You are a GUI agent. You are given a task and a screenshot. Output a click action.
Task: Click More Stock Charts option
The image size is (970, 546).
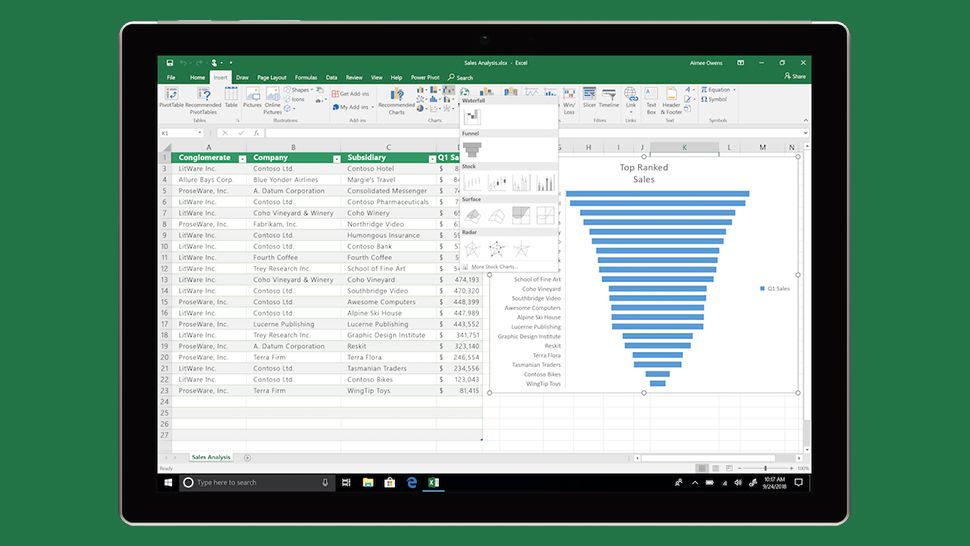tap(494, 267)
